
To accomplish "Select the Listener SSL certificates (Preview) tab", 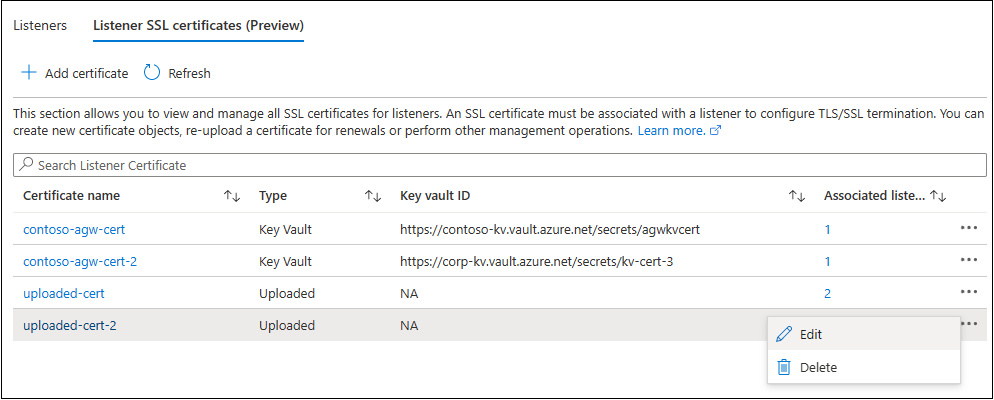I will [198, 24].
